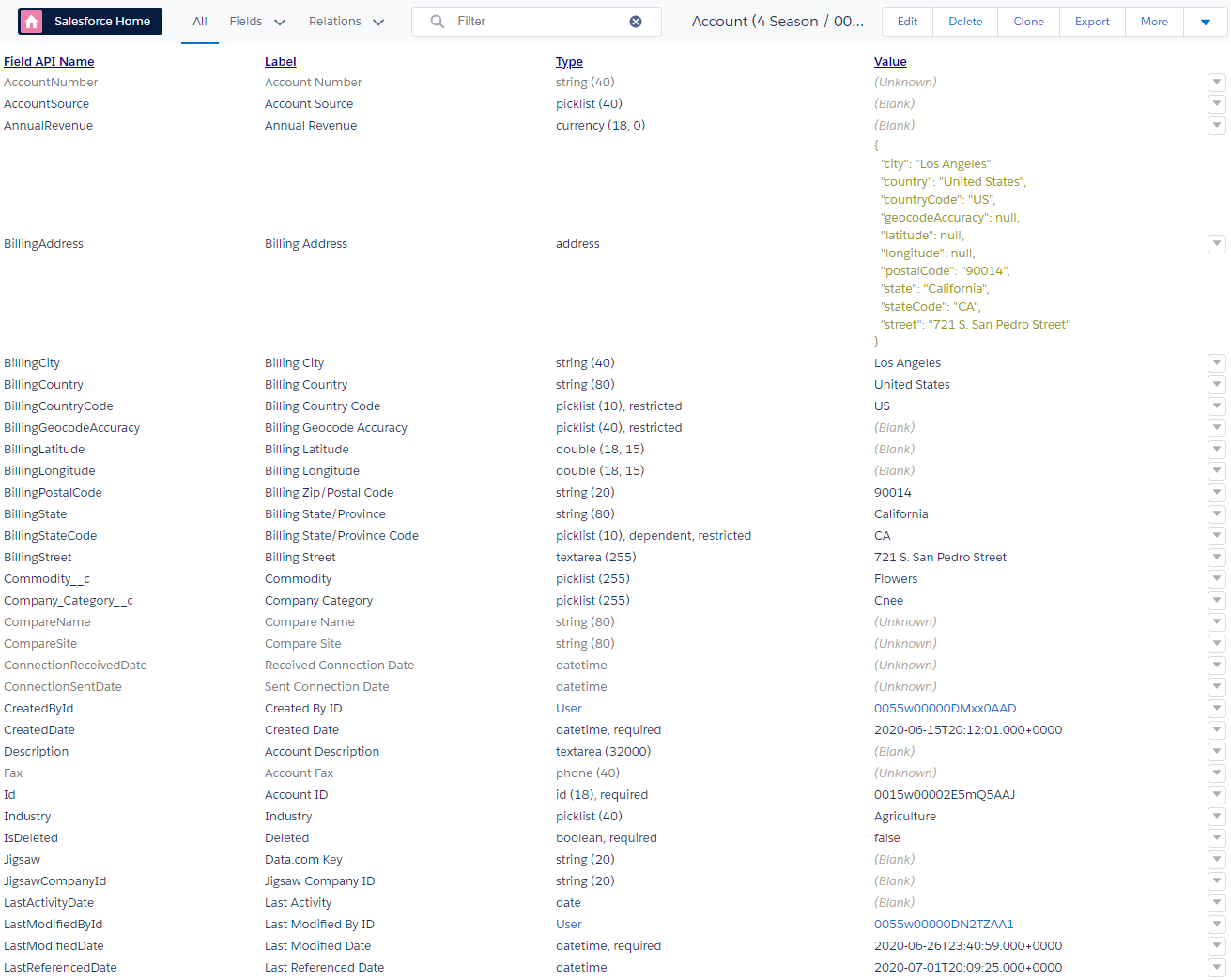Click the AccountNumber field name

pos(51,83)
